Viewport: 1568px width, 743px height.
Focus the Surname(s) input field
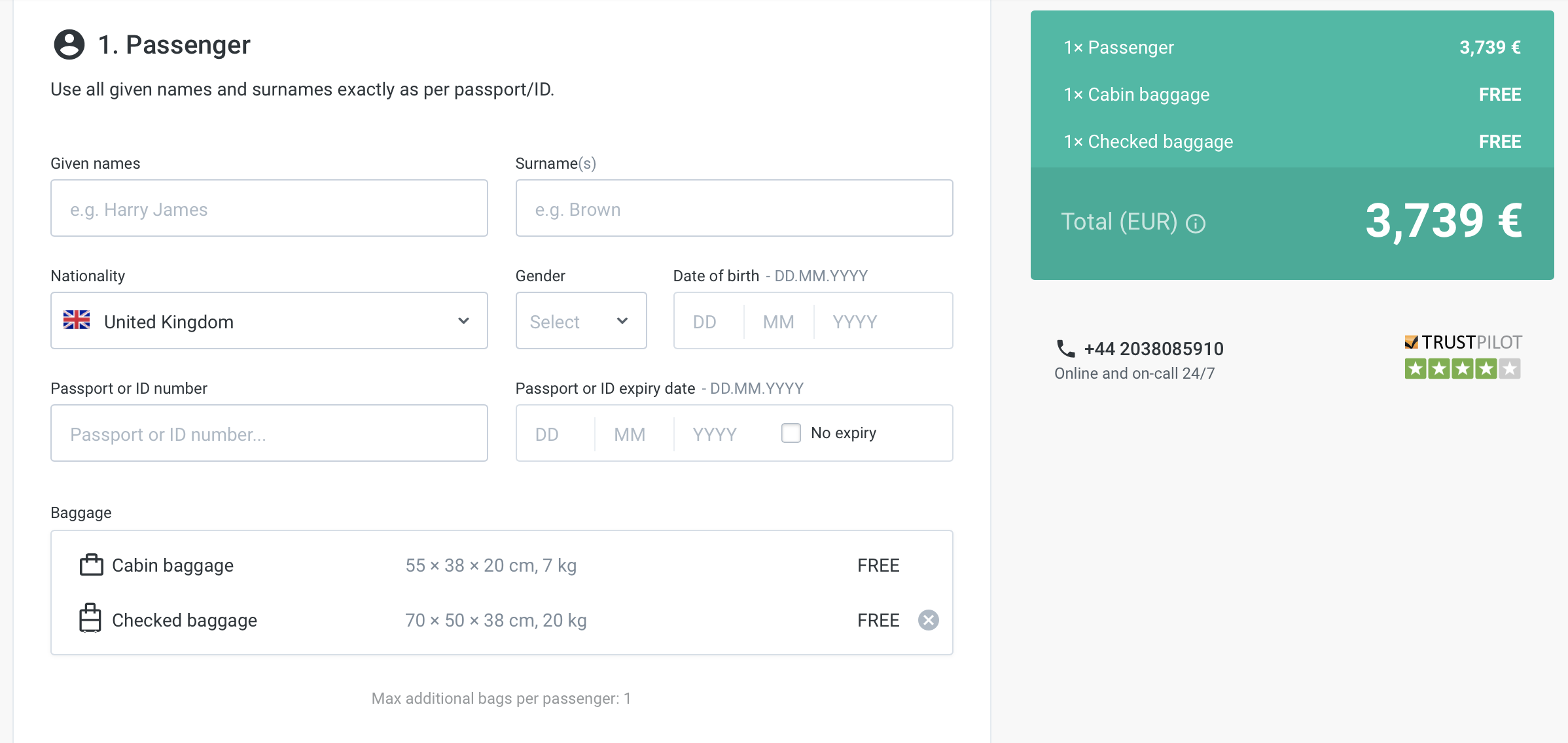click(x=734, y=209)
